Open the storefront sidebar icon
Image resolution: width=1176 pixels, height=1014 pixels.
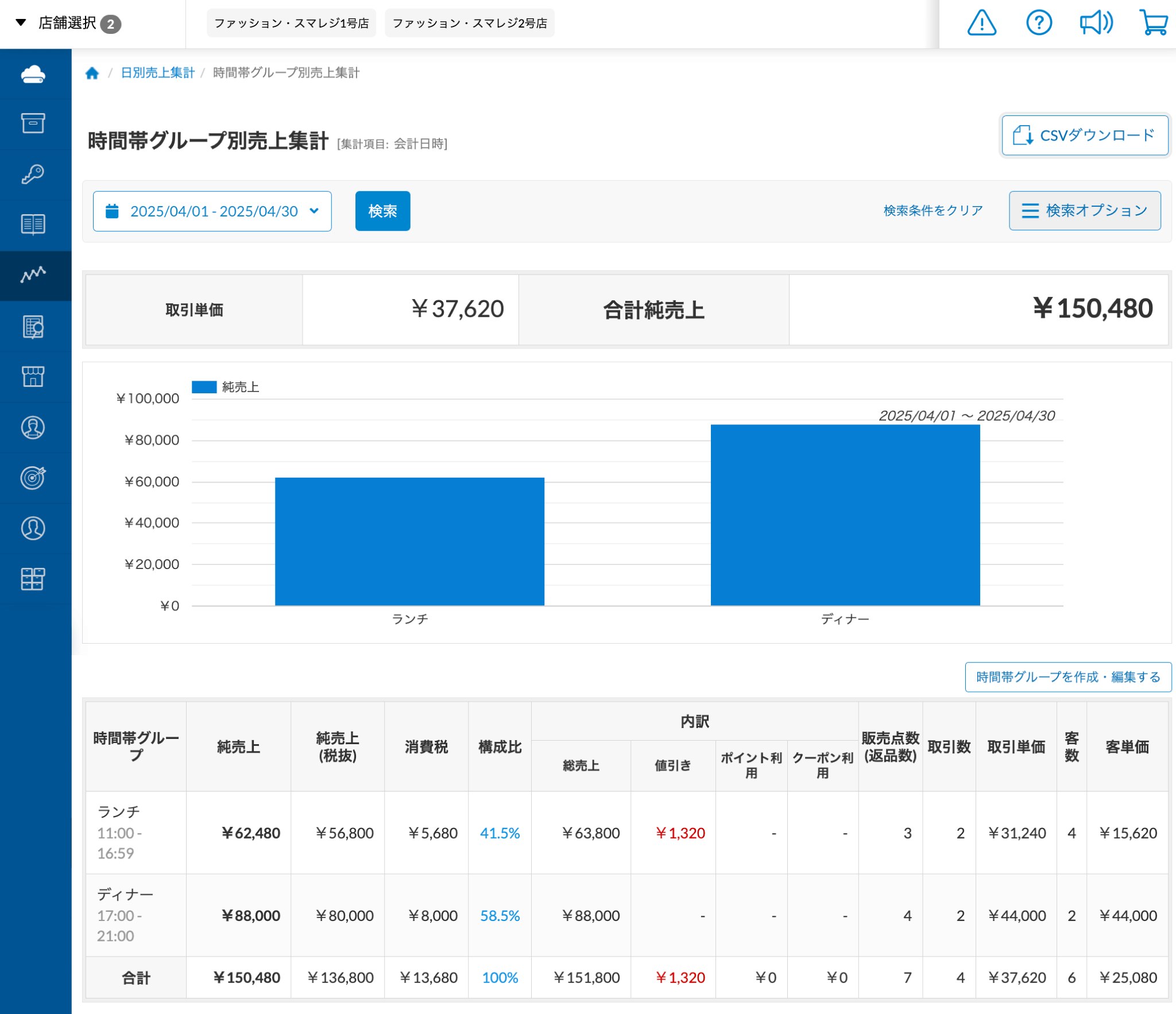tap(33, 377)
